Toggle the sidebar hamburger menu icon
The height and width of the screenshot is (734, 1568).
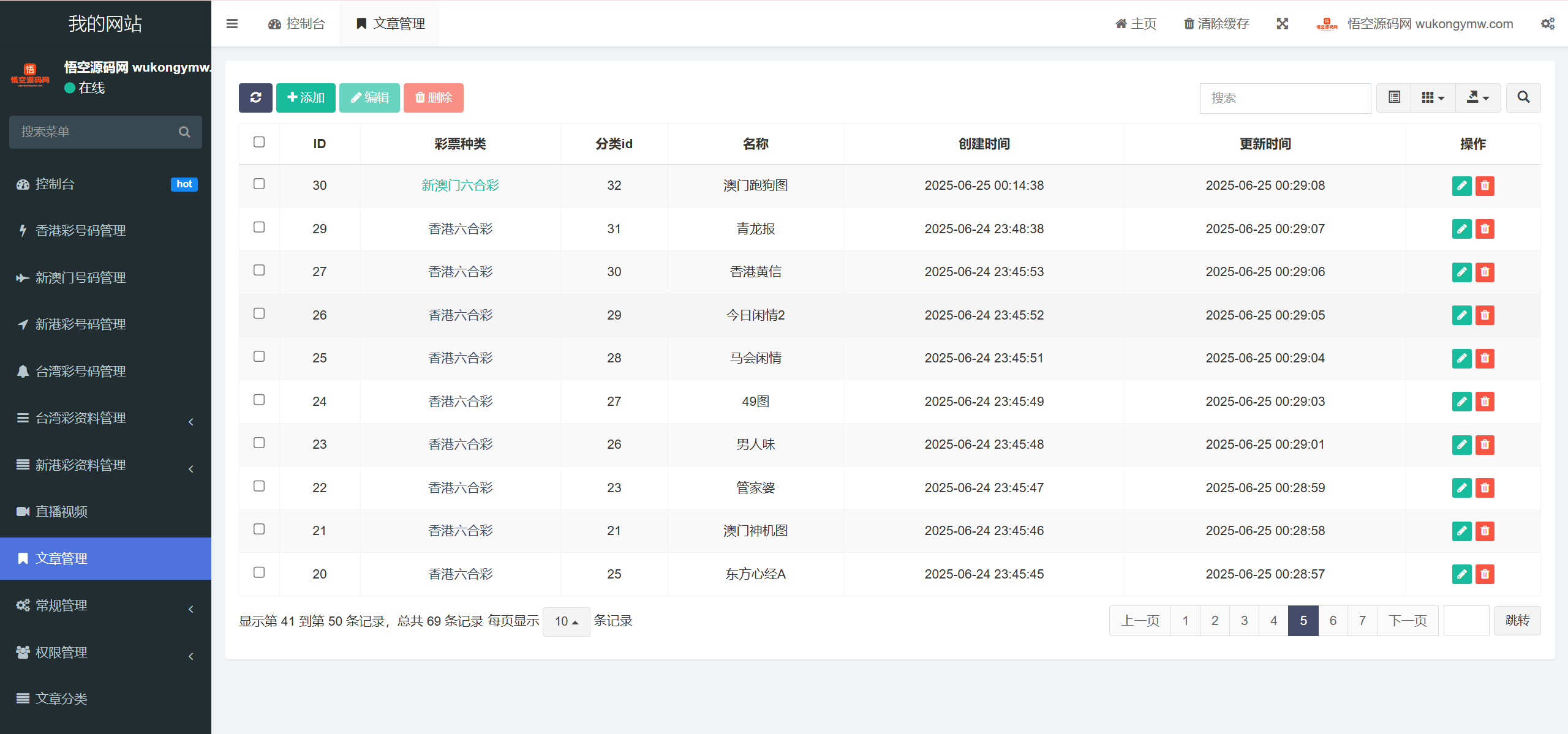coord(232,24)
